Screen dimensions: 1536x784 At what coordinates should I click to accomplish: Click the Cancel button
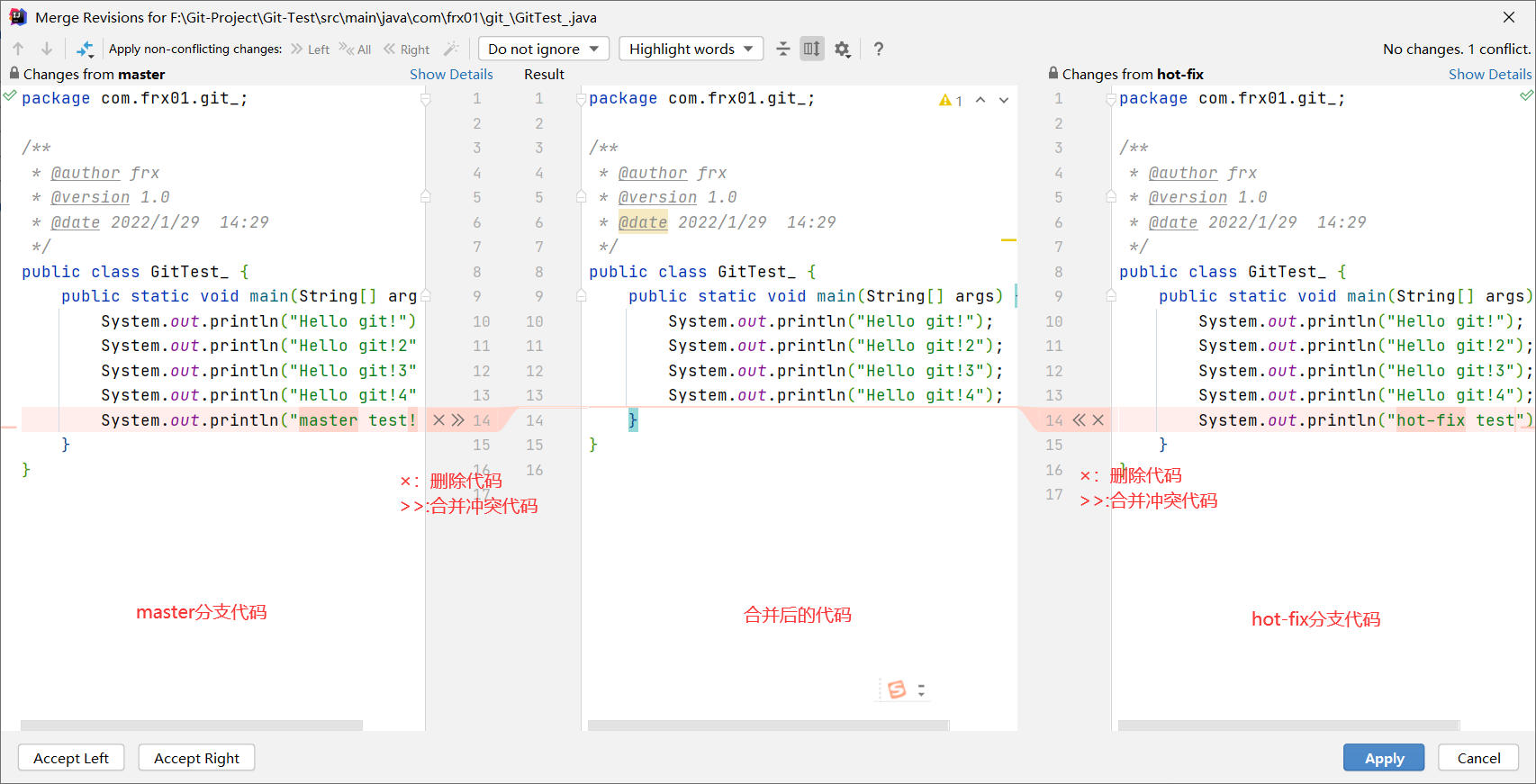(1478, 758)
